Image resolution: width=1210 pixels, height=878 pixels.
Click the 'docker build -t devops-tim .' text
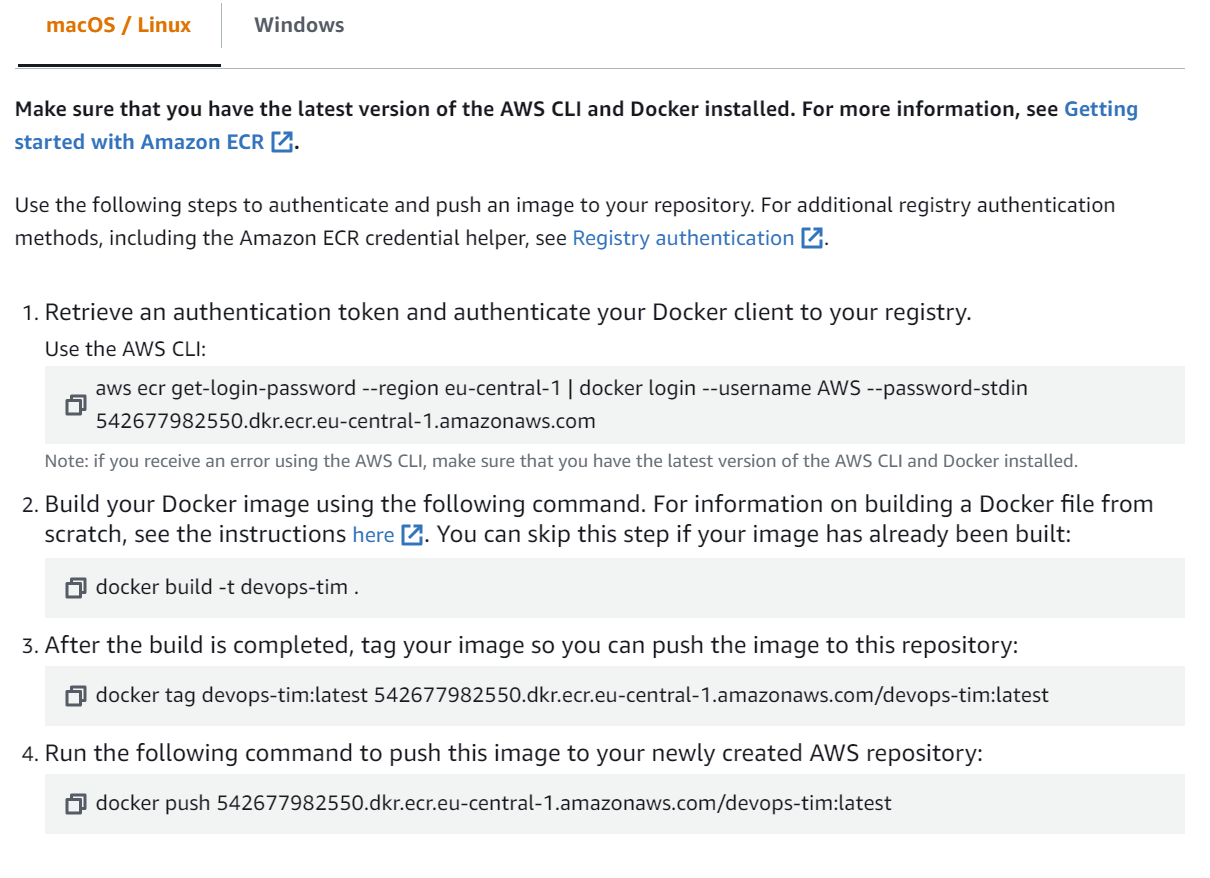(x=227, y=587)
